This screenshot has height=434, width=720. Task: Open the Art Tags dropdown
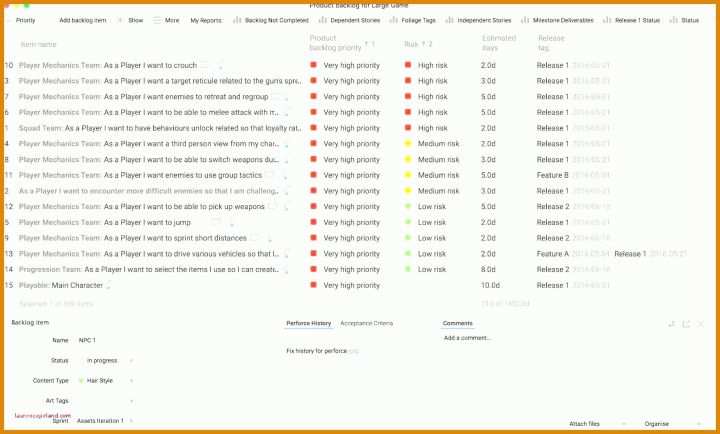click(x=106, y=401)
